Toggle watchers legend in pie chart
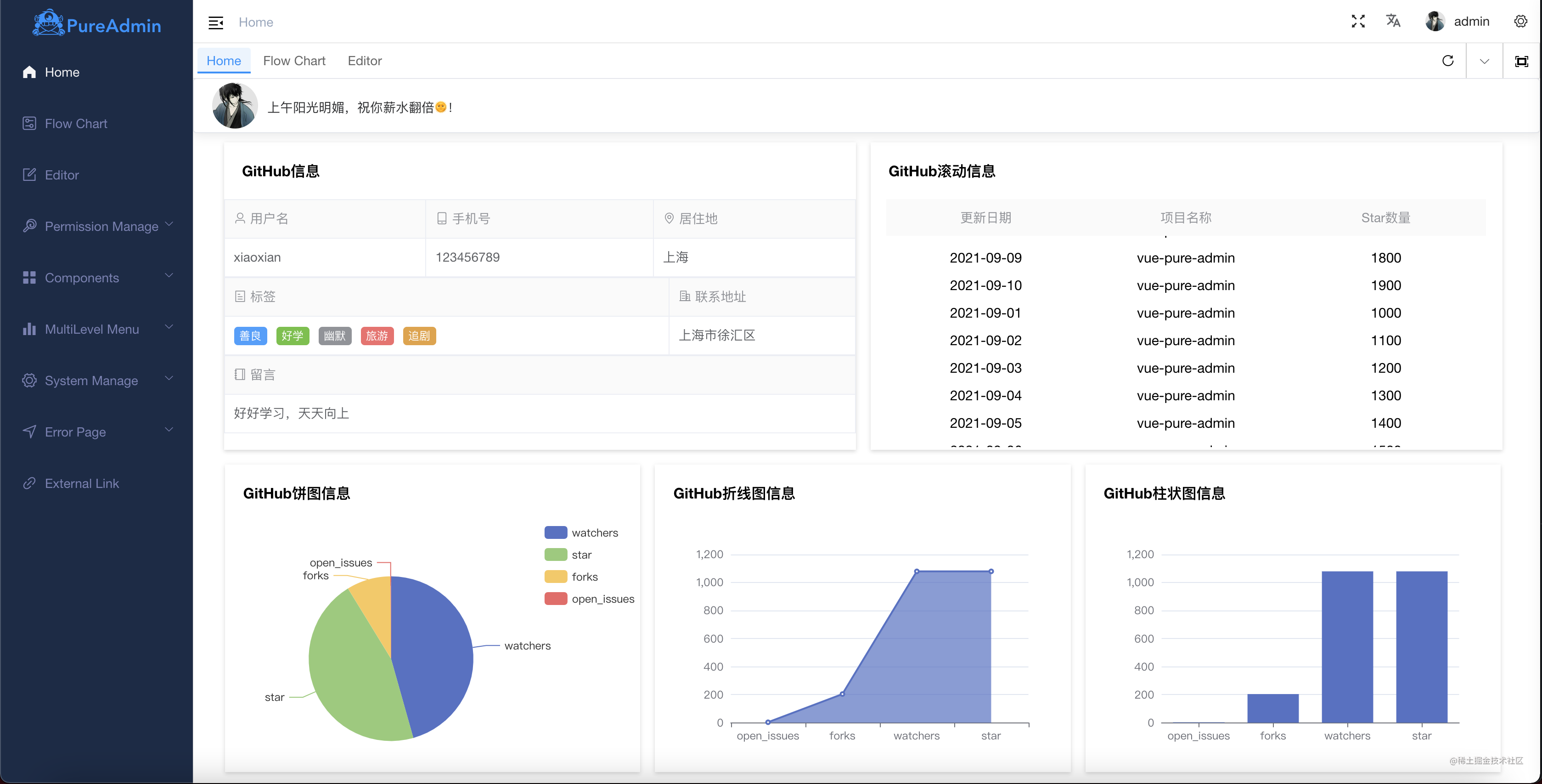1542x784 pixels. [x=580, y=532]
